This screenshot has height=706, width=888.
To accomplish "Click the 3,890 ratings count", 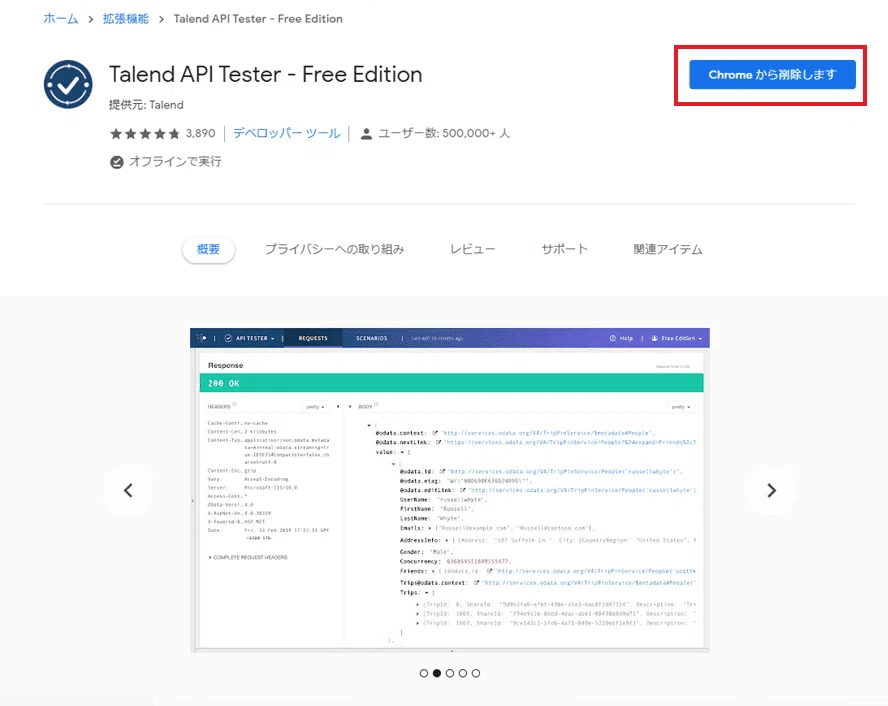I will click(x=200, y=133).
